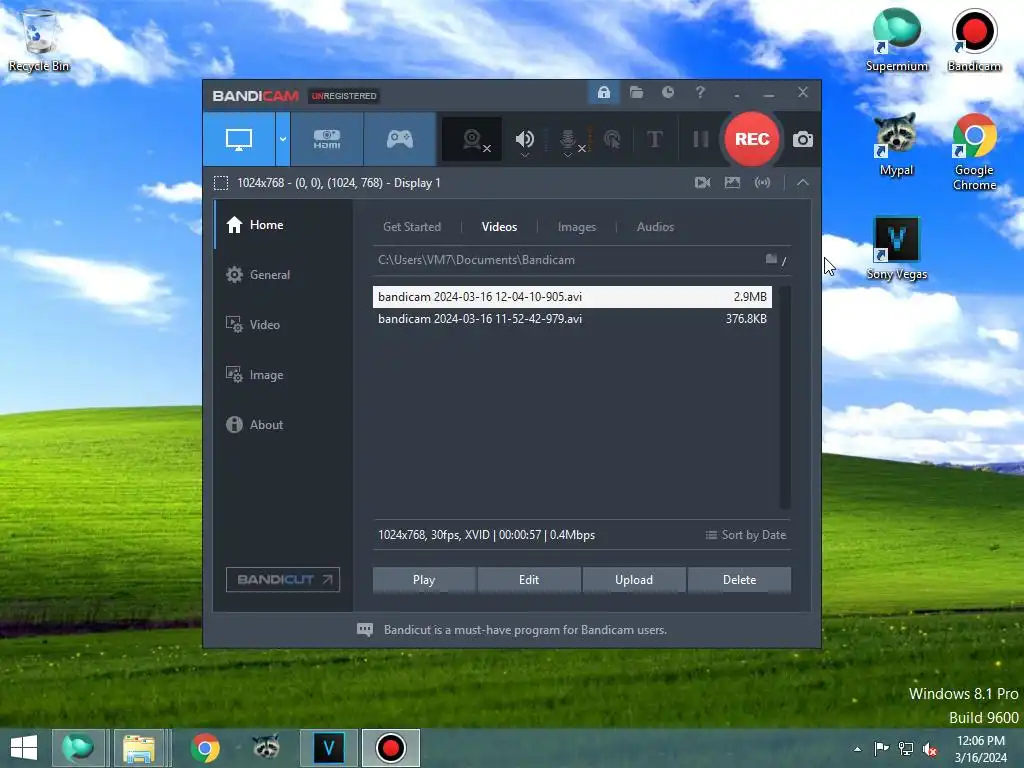Select screen recording mode in Bandicam
This screenshot has height=768, width=1024.
239,139
